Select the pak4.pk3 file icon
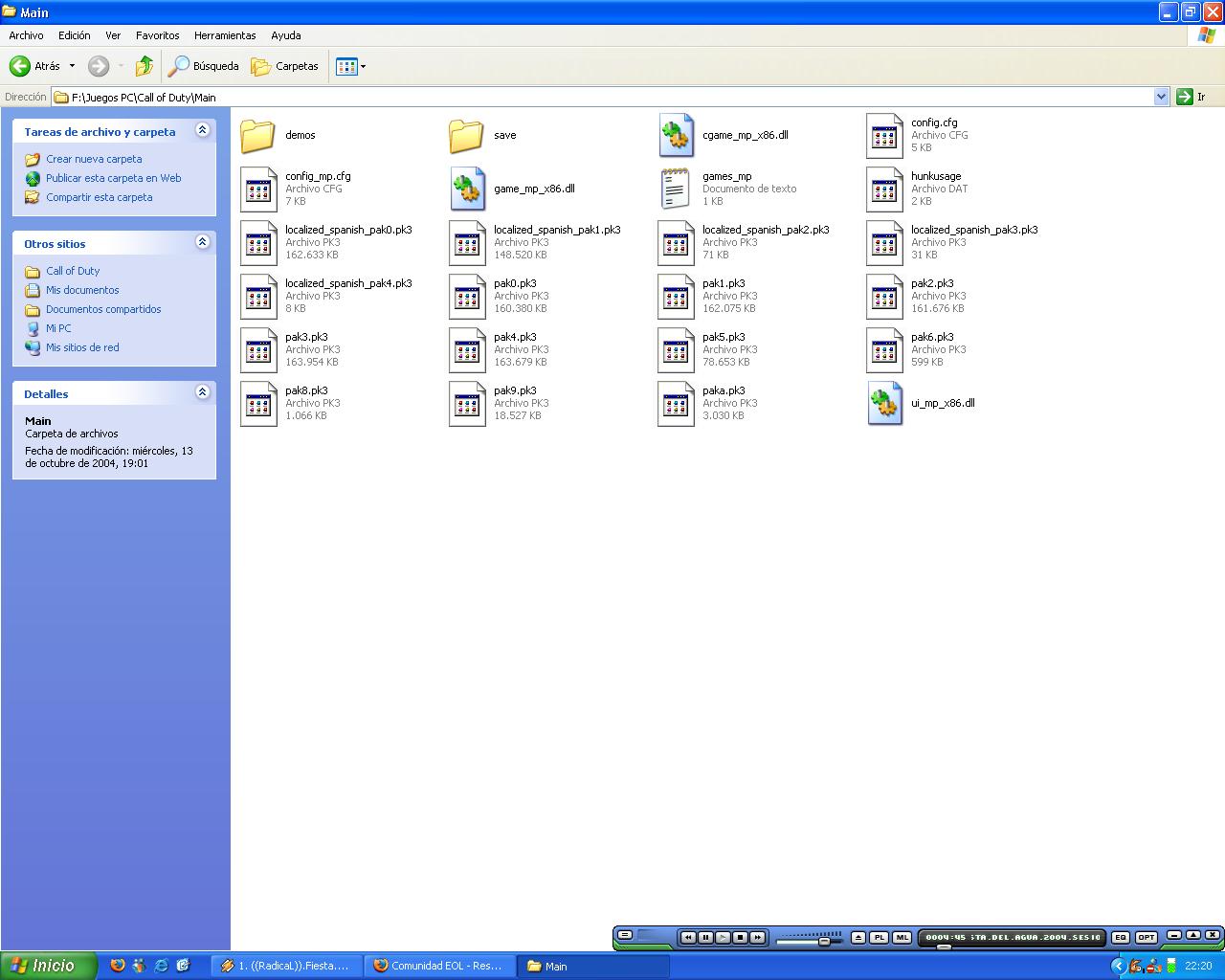The height and width of the screenshot is (980, 1225). point(467,350)
